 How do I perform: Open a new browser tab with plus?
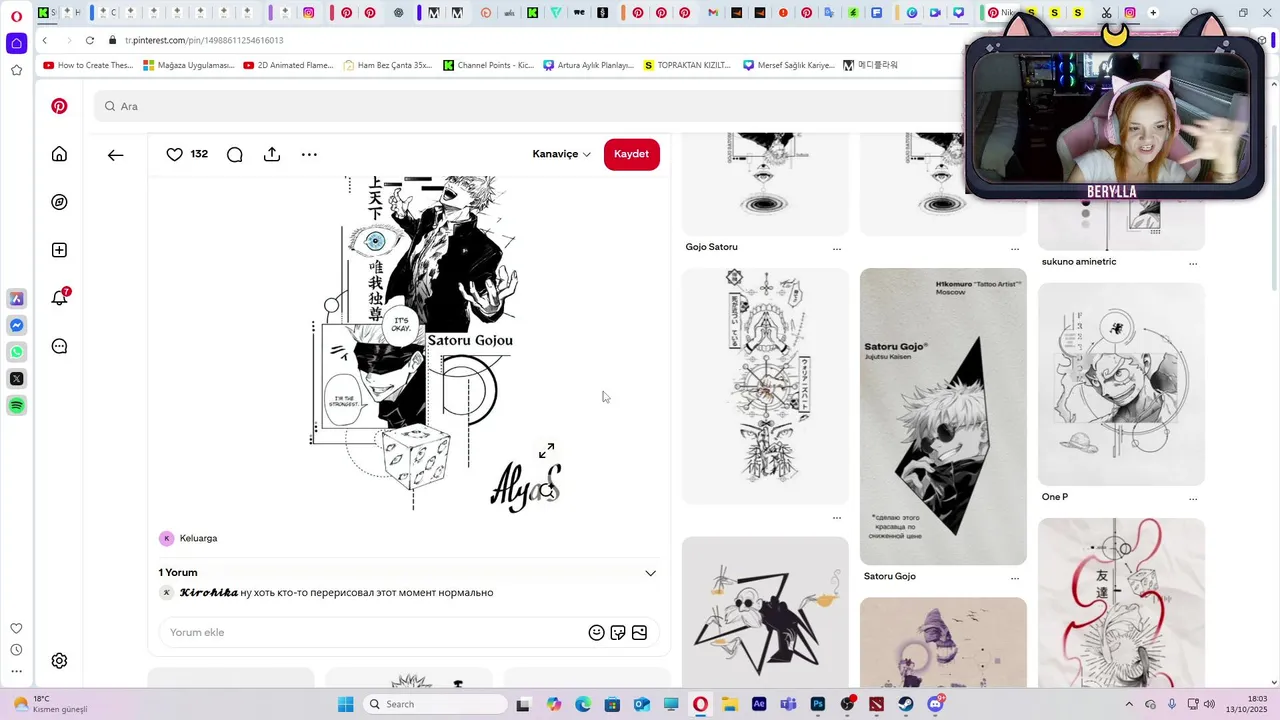(1153, 13)
